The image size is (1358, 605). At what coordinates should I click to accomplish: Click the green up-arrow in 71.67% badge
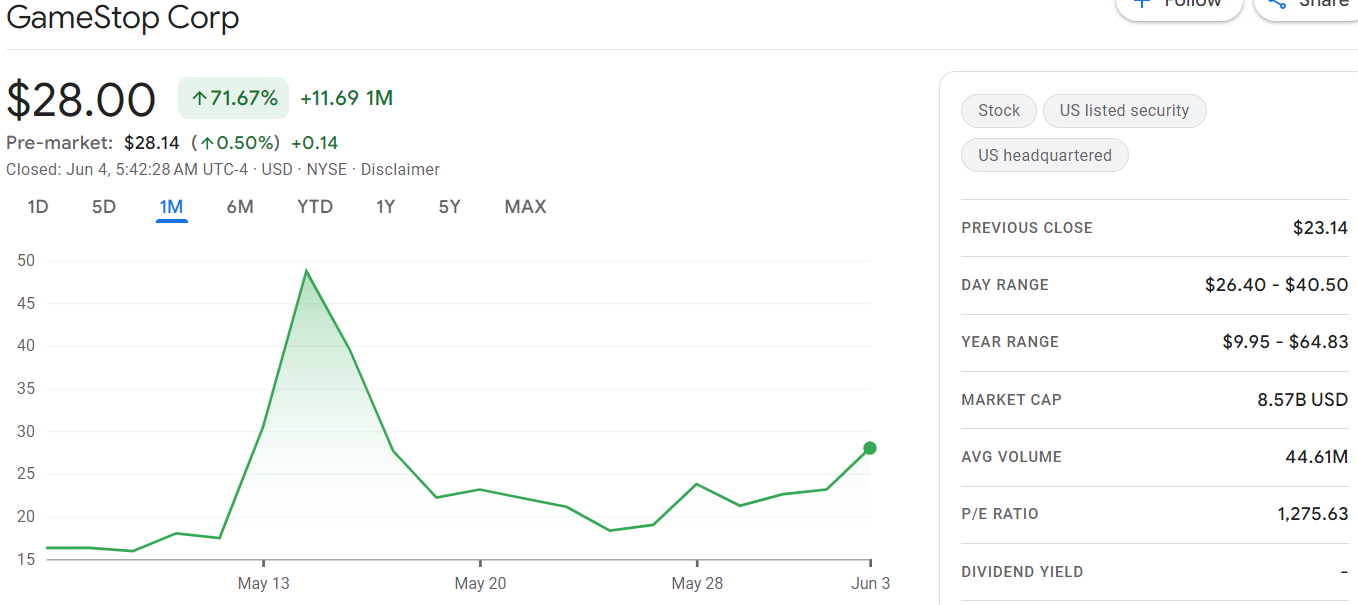click(x=199, y=99)
